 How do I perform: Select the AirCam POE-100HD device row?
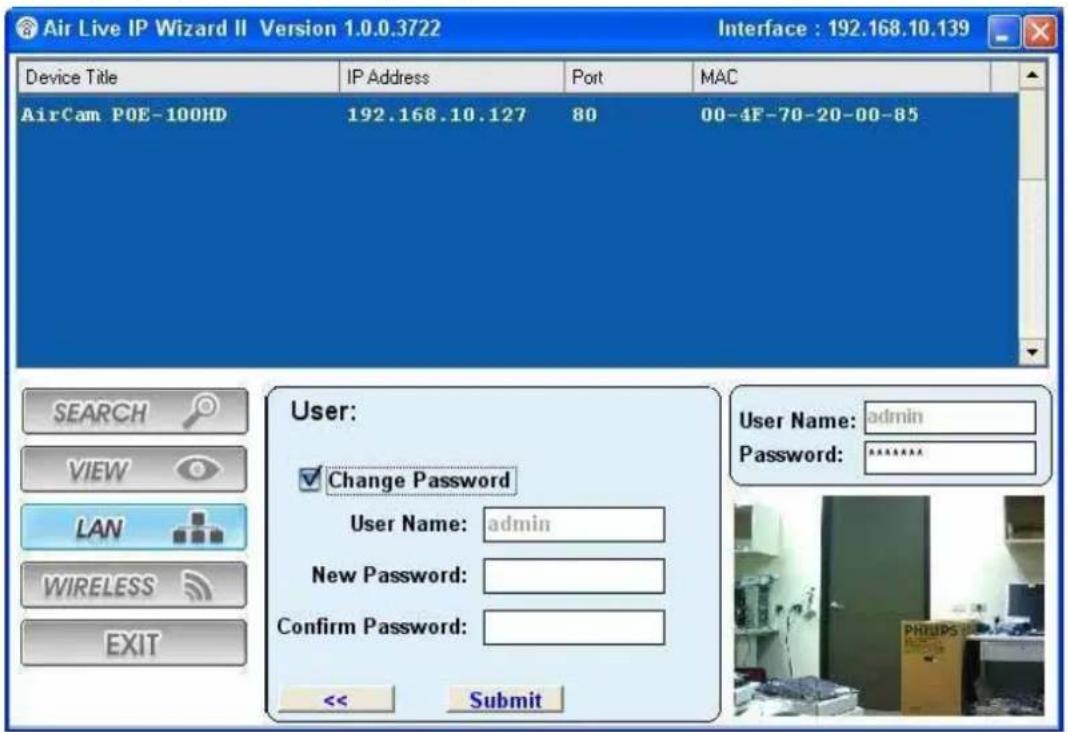[x=518, y=114]
